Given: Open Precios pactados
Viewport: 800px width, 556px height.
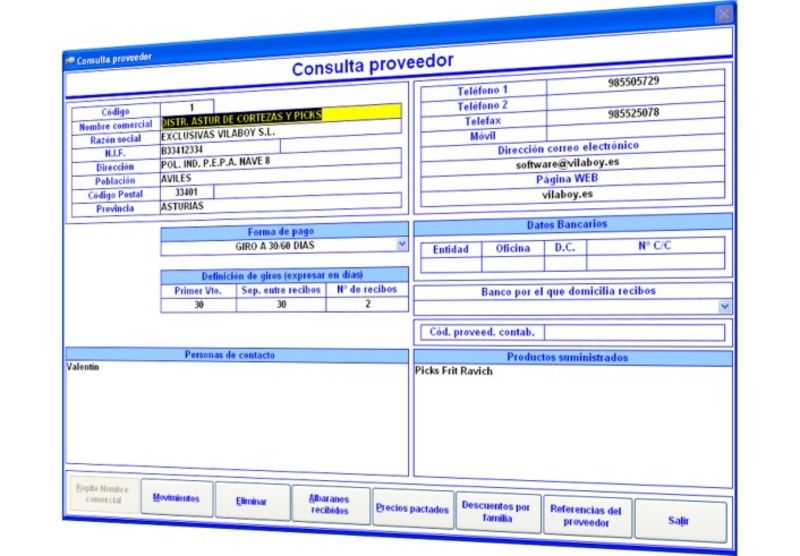Looking at the screenshot, I should coord(412,509).
